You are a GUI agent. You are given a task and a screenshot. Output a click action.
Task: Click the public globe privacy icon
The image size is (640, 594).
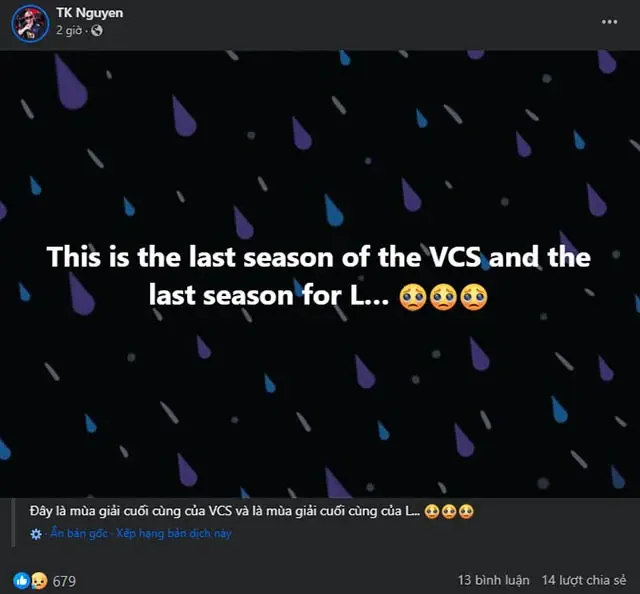[97, 31]
